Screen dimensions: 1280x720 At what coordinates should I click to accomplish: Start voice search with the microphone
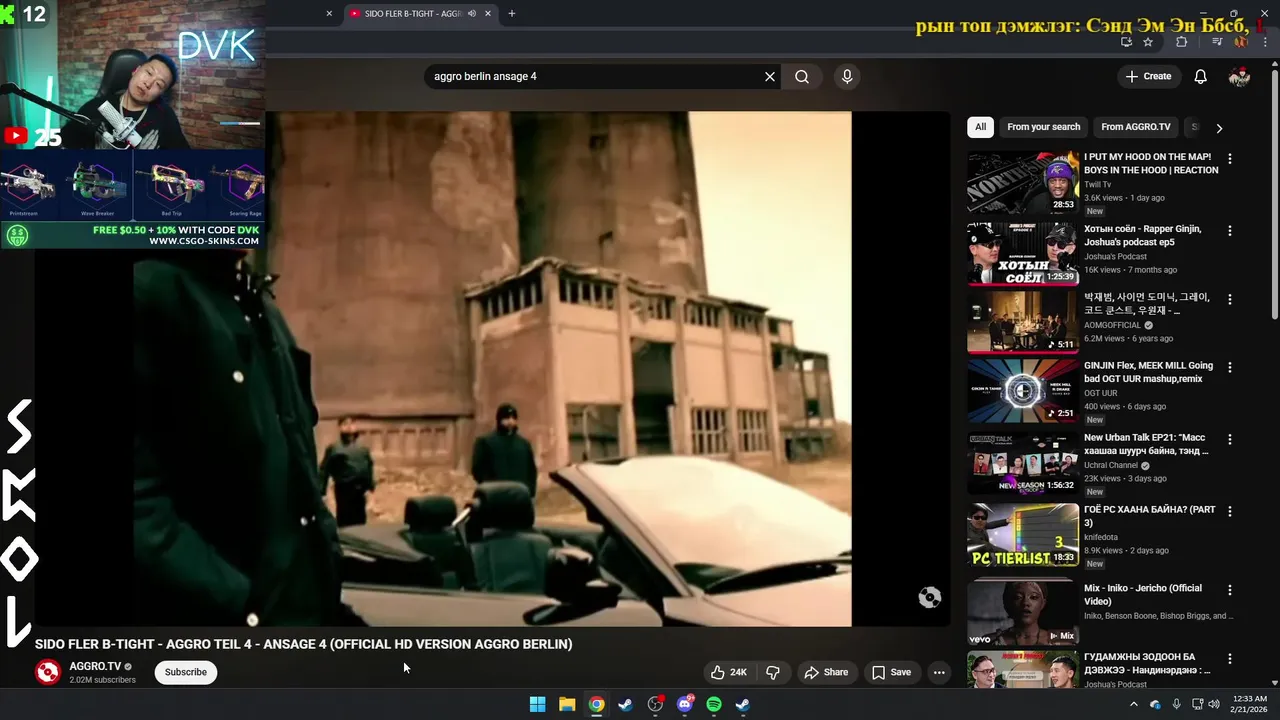coord(847,76)
